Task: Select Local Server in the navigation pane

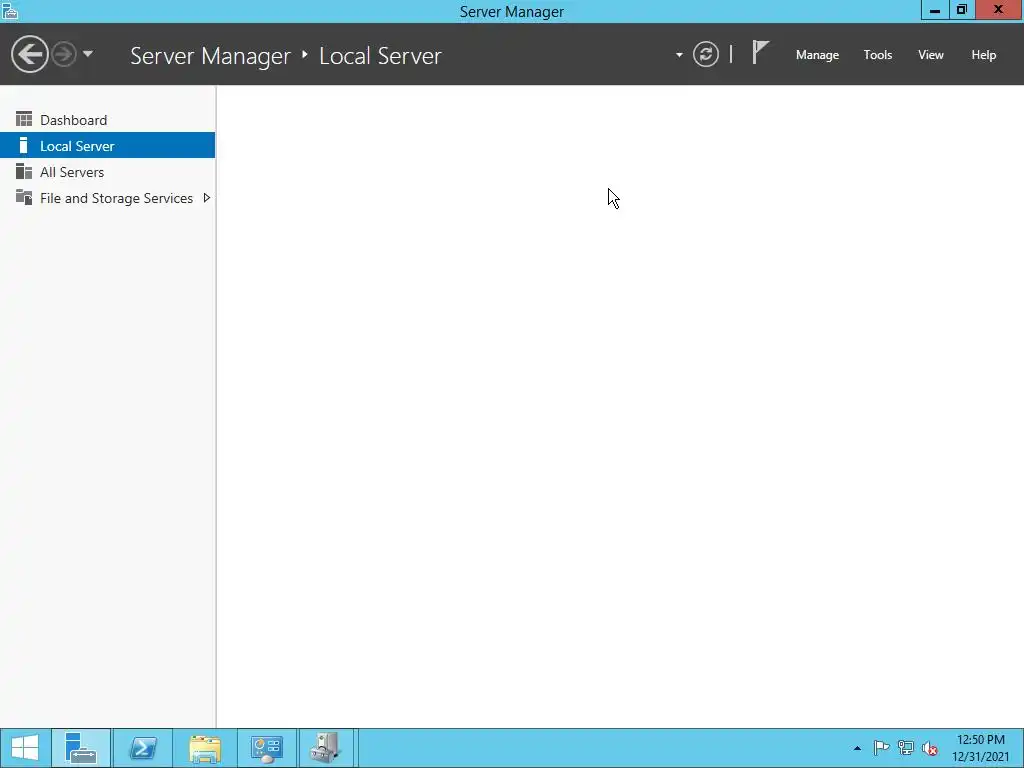Action: click(x=107, y=146)
